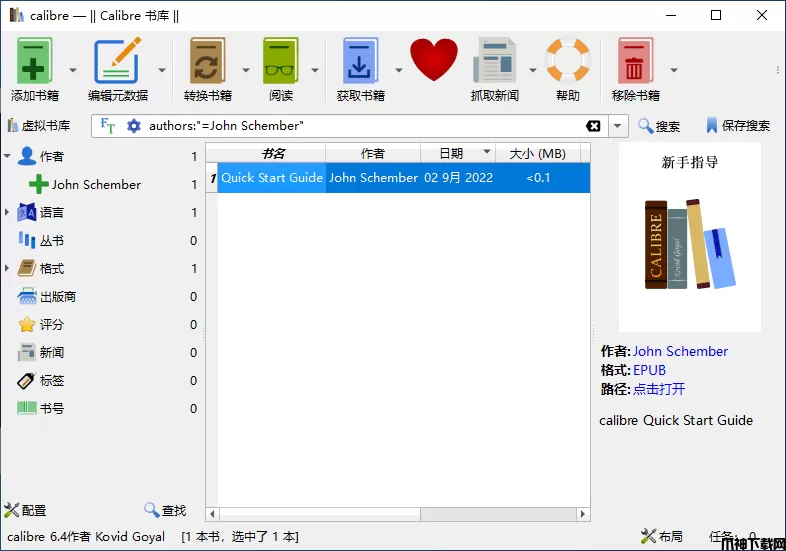Click the calibre Quick Start Guide description text
Screen dimensions: 786x551
[x=676, y=420]
